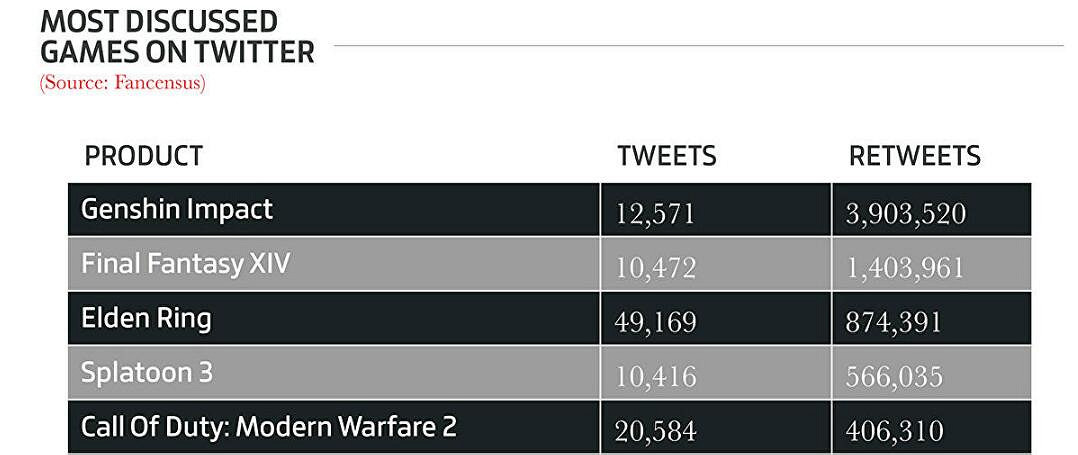Click the TWEETS column header
The height and width of the screenshot is (455, 1078).
(x=666, y=156)
